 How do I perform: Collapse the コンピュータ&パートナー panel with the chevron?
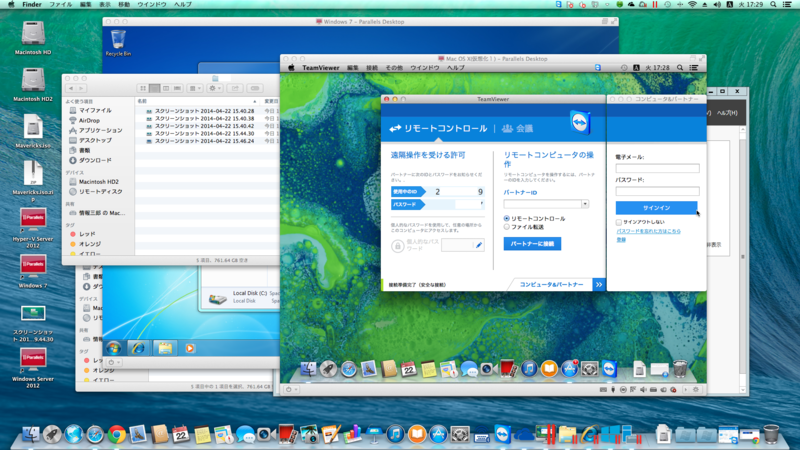598,284
